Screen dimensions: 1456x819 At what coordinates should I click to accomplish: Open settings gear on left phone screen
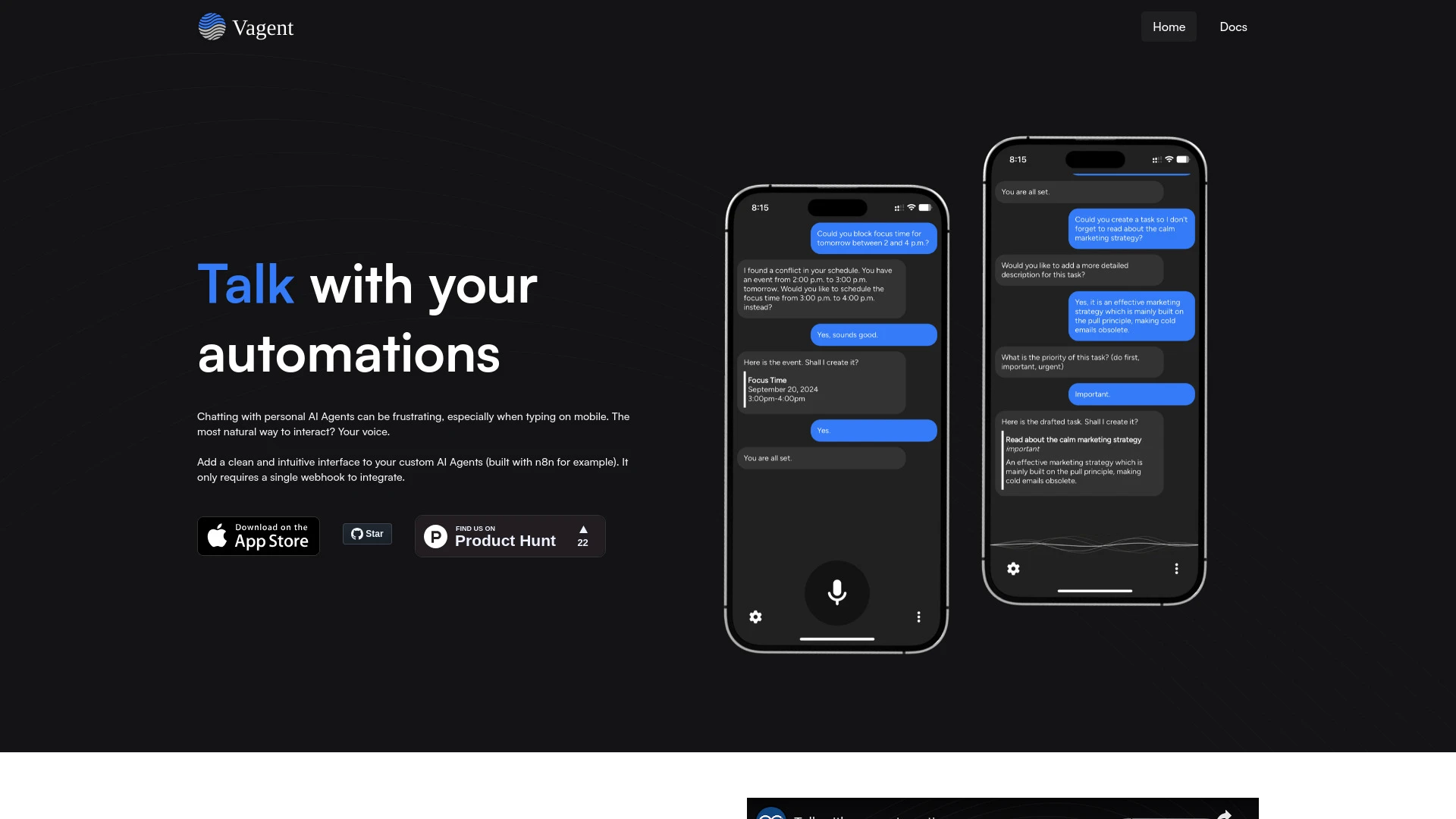(756, 617)
